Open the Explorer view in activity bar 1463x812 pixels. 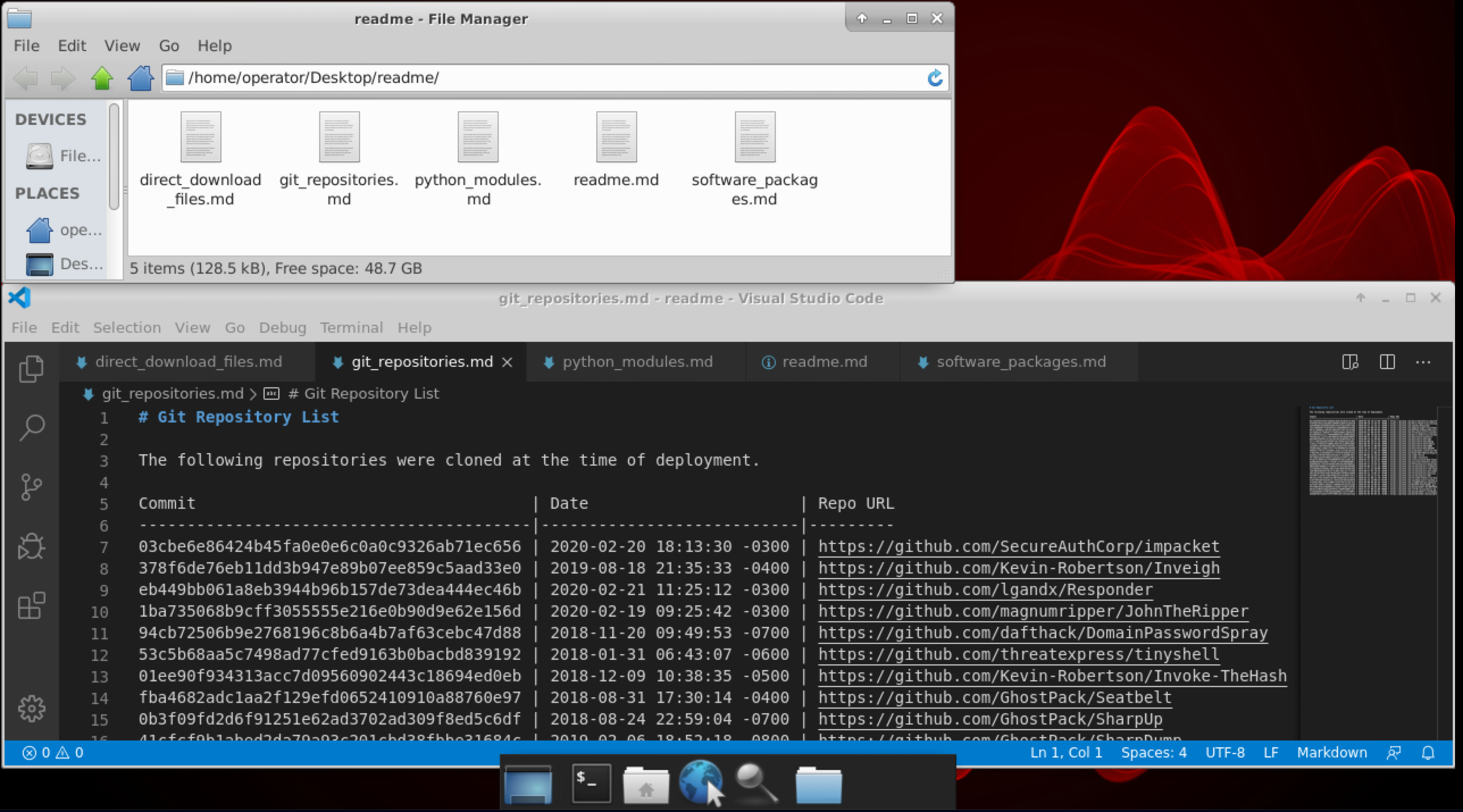click(x=31, y=369)
